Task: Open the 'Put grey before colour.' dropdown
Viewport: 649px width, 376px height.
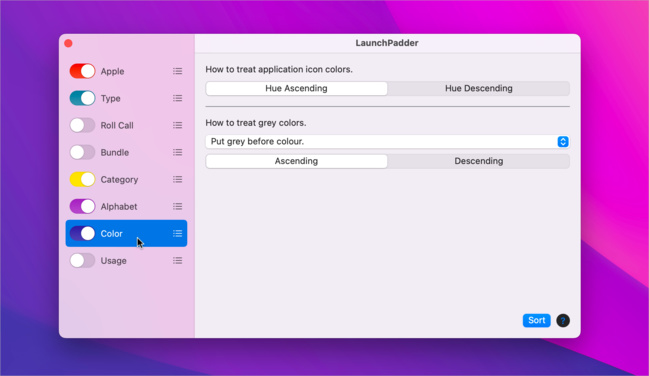Action: click(x=387, y=142)
